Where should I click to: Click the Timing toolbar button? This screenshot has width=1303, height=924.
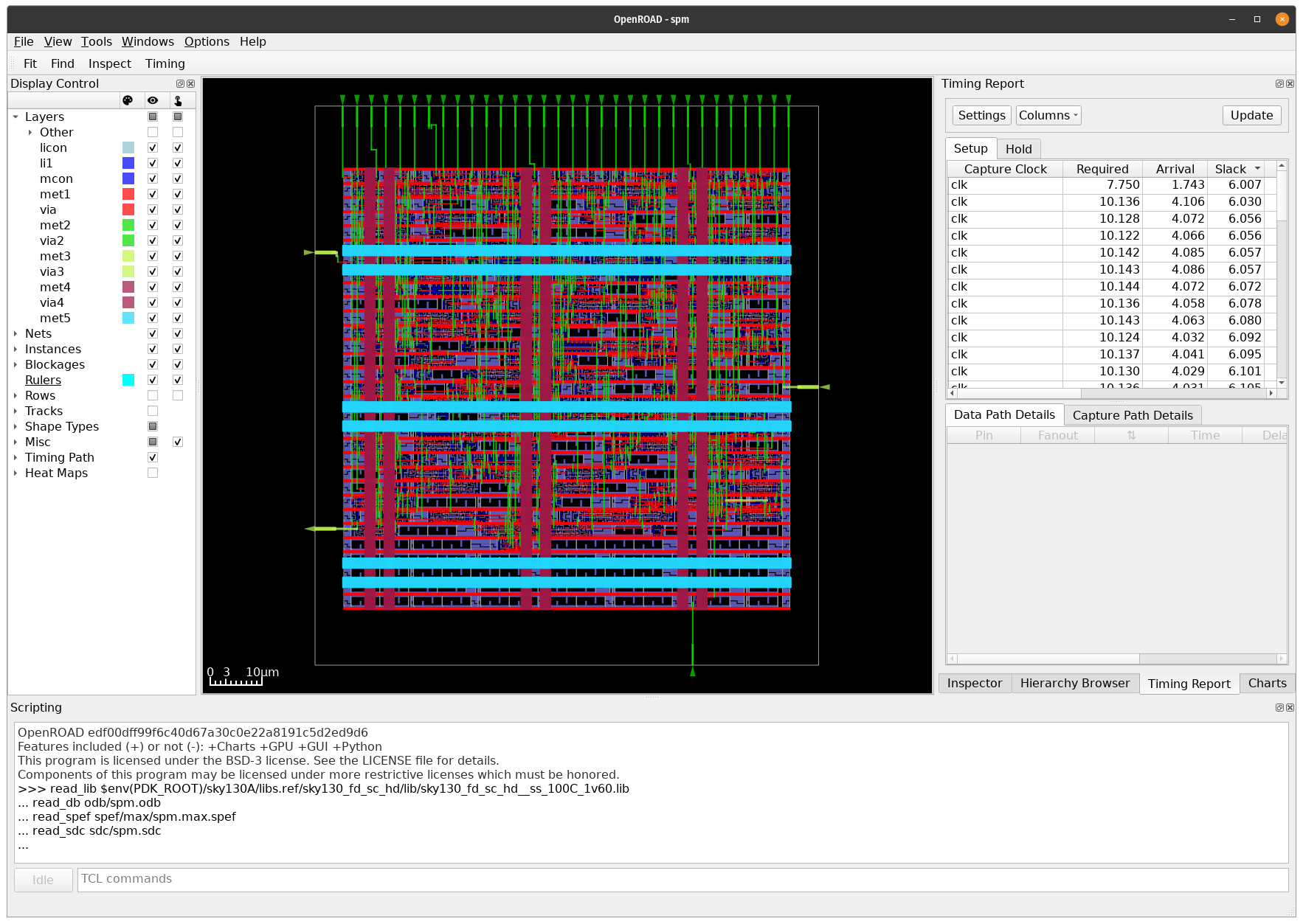pos(165,63)
